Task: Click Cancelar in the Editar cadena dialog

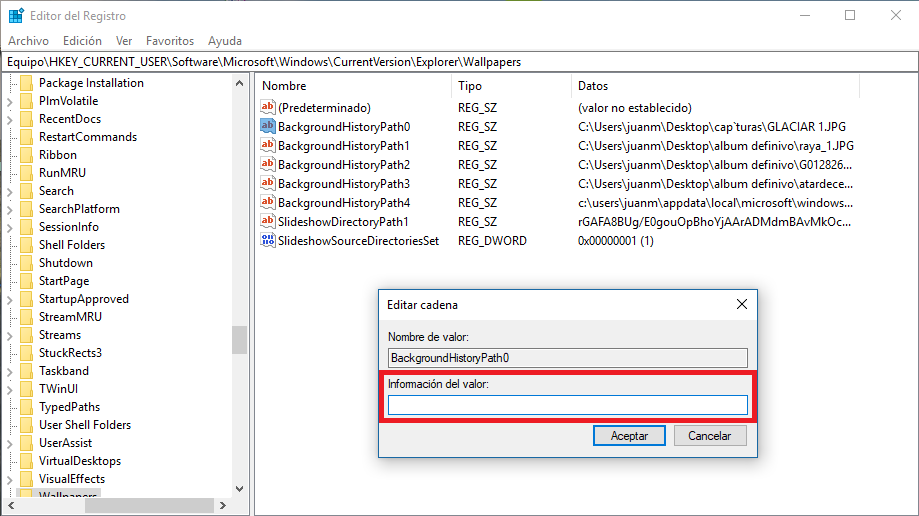Action: coord(710,436)
